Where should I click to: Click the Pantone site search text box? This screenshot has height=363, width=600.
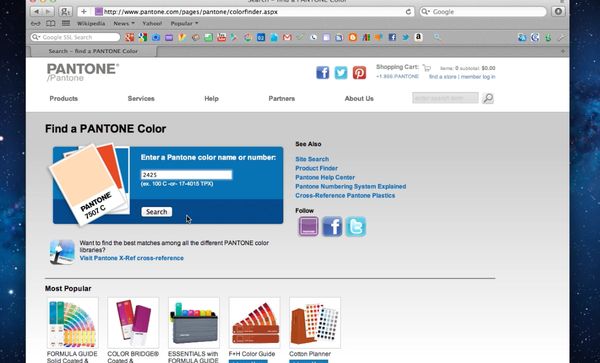pos(445,98)
